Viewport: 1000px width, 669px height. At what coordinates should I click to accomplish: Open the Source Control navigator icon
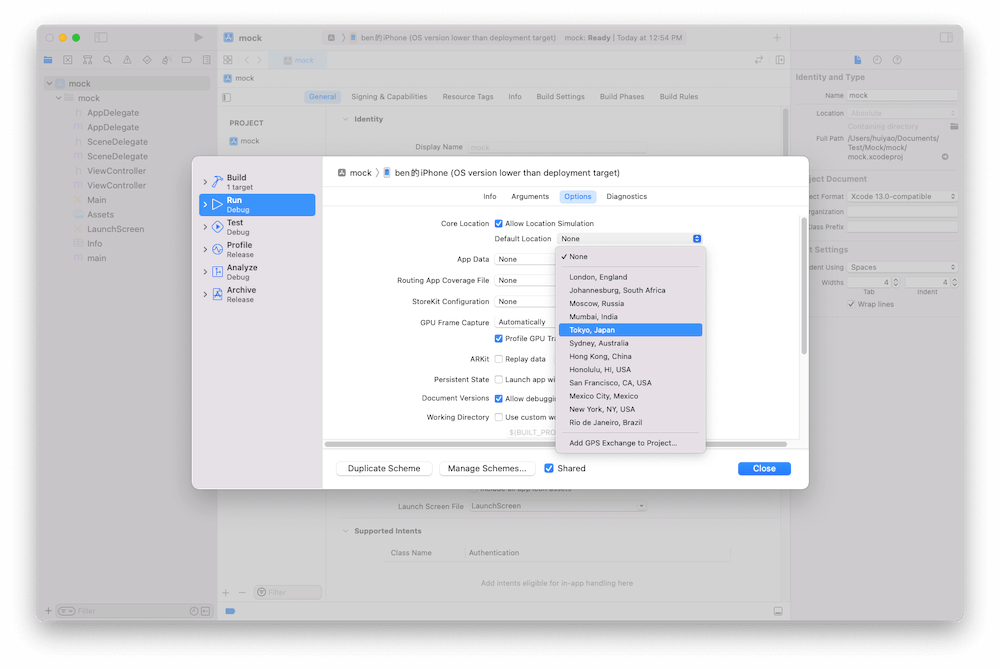pyautogui.click(x=68, y=60)
